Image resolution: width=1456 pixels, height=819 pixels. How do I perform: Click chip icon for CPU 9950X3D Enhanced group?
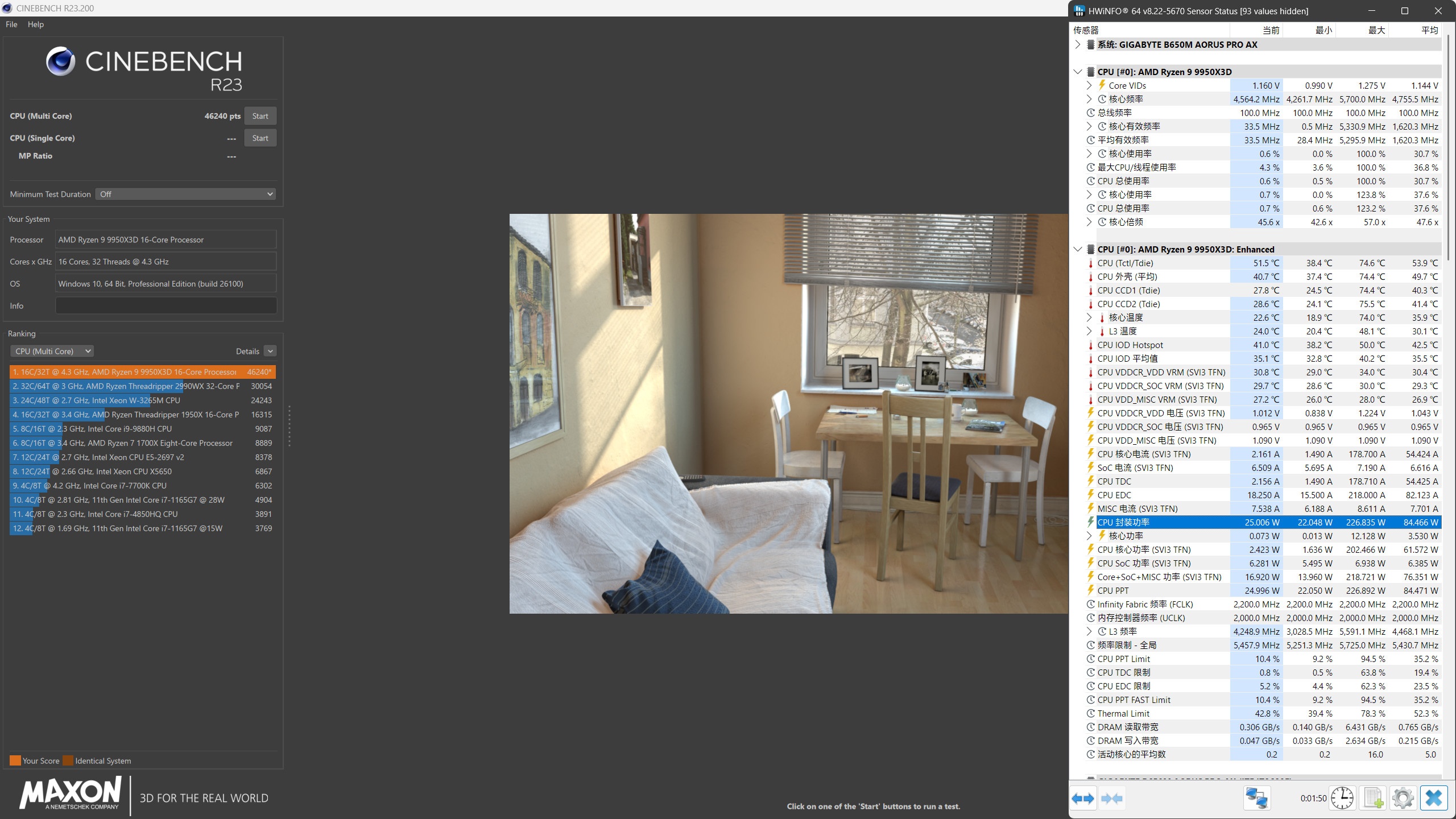coord(1090,249)
